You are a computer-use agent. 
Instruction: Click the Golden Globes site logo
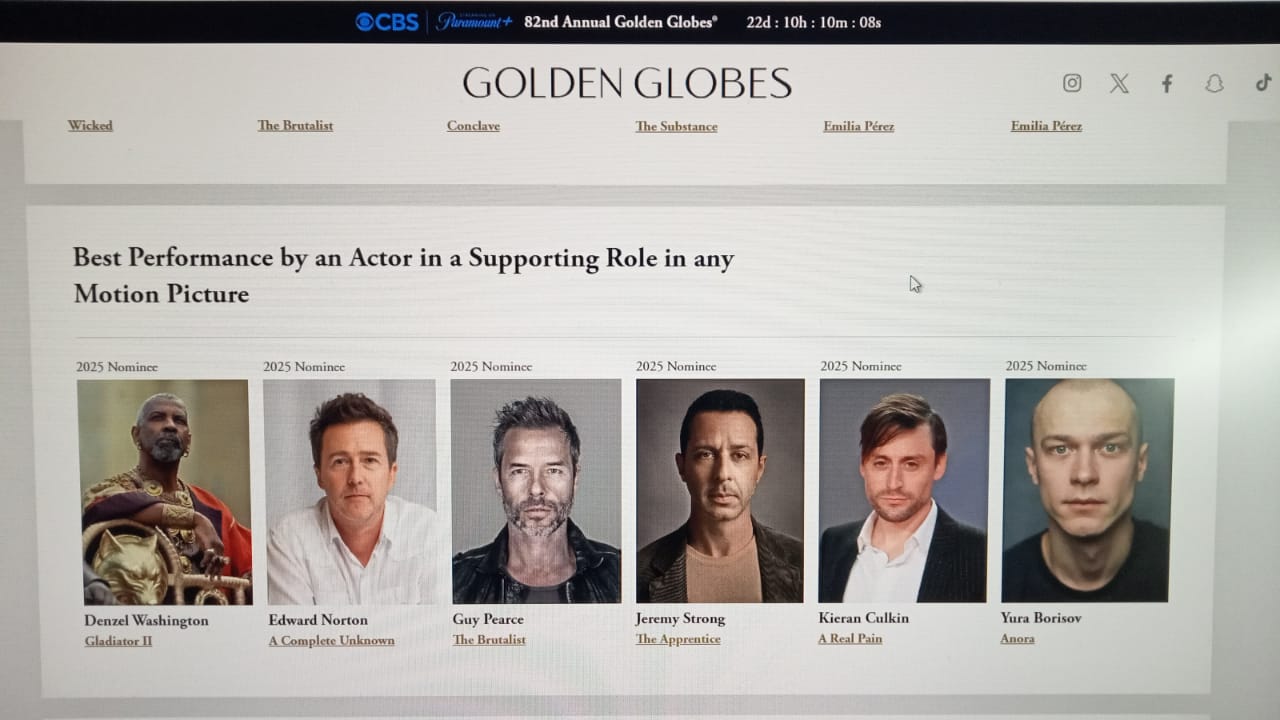627,83
